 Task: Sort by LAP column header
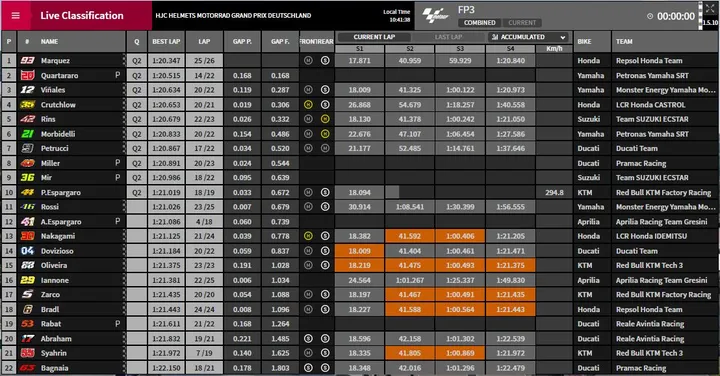pyautogui.click(x=204, y=41)
